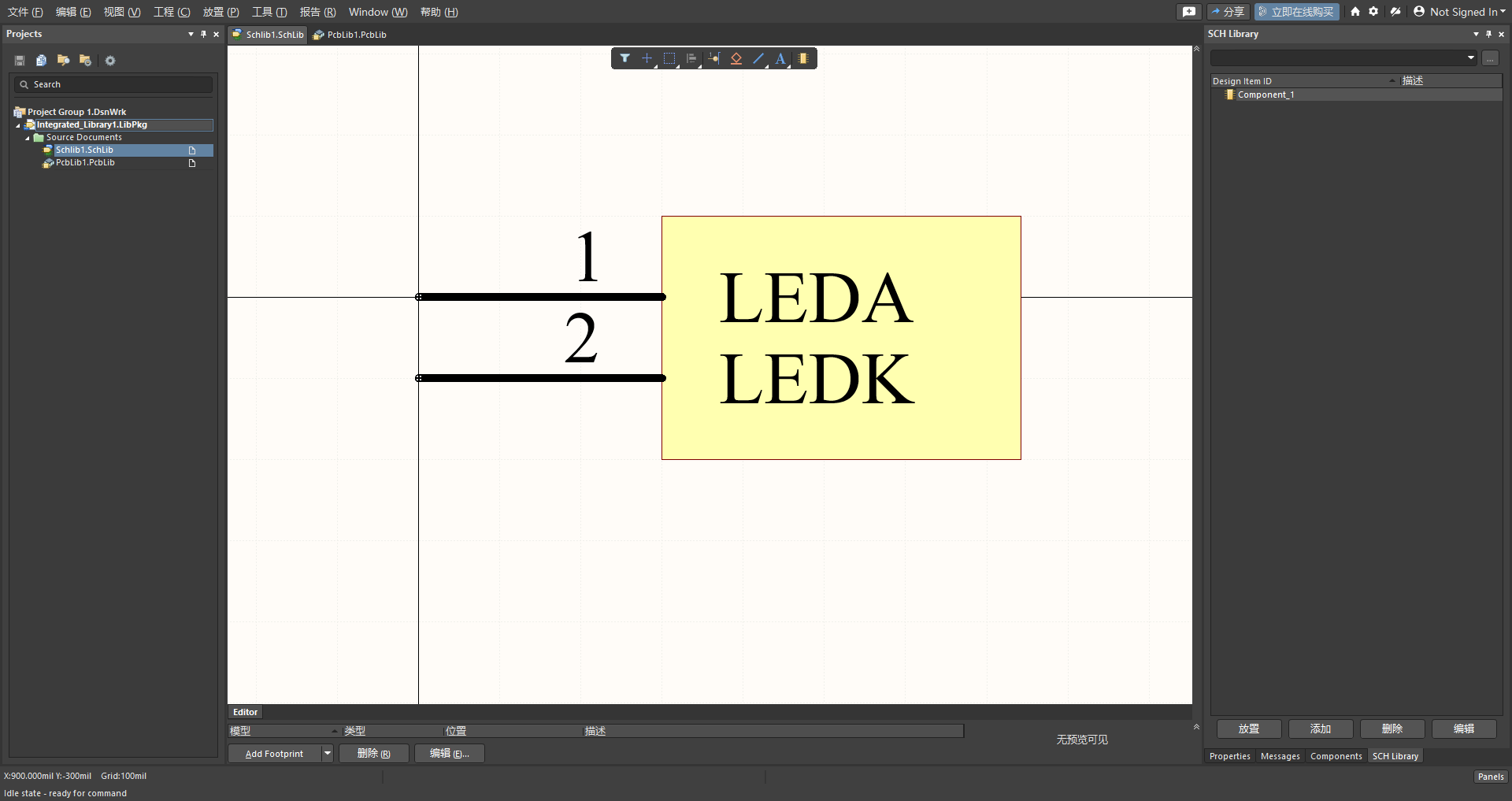The width and height of the screenshot is (1512, 801).
Task: Click the Compile/copy documents icon in Projects
Action: click(x=41, y=61)
